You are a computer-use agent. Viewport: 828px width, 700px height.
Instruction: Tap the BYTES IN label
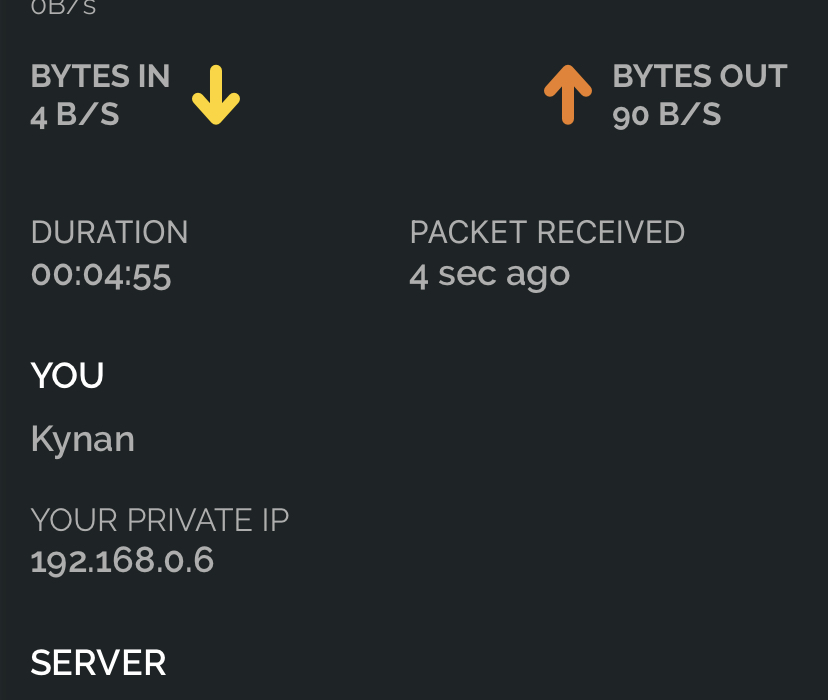[x=100, y=76]
